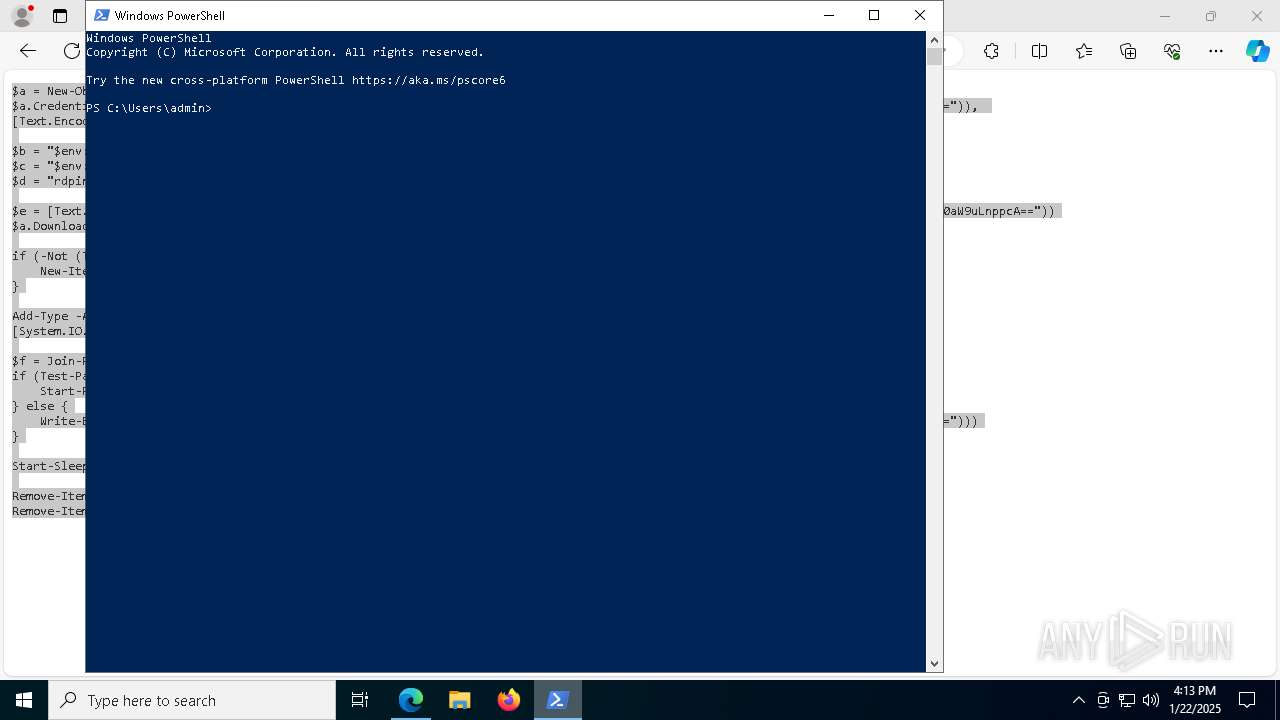Open Microsoft Edge from the taskbar
The height and width of the screenshot is (720, 1280).
click(x=411, y=700)
